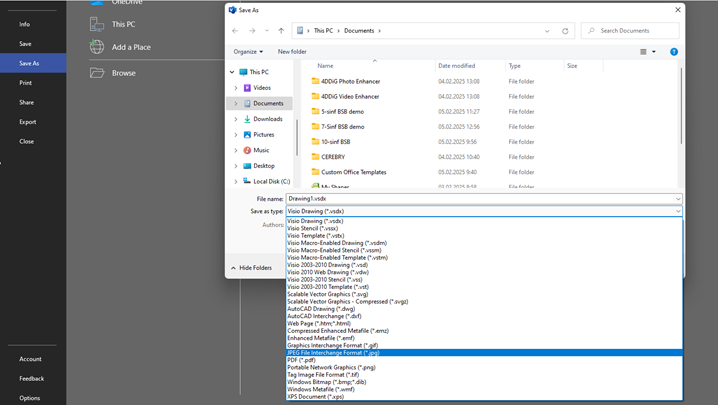The image size is (718, 405).
Task: Choose JPEG File Interchange Format (*.jpg)
Action: point(484,353)
